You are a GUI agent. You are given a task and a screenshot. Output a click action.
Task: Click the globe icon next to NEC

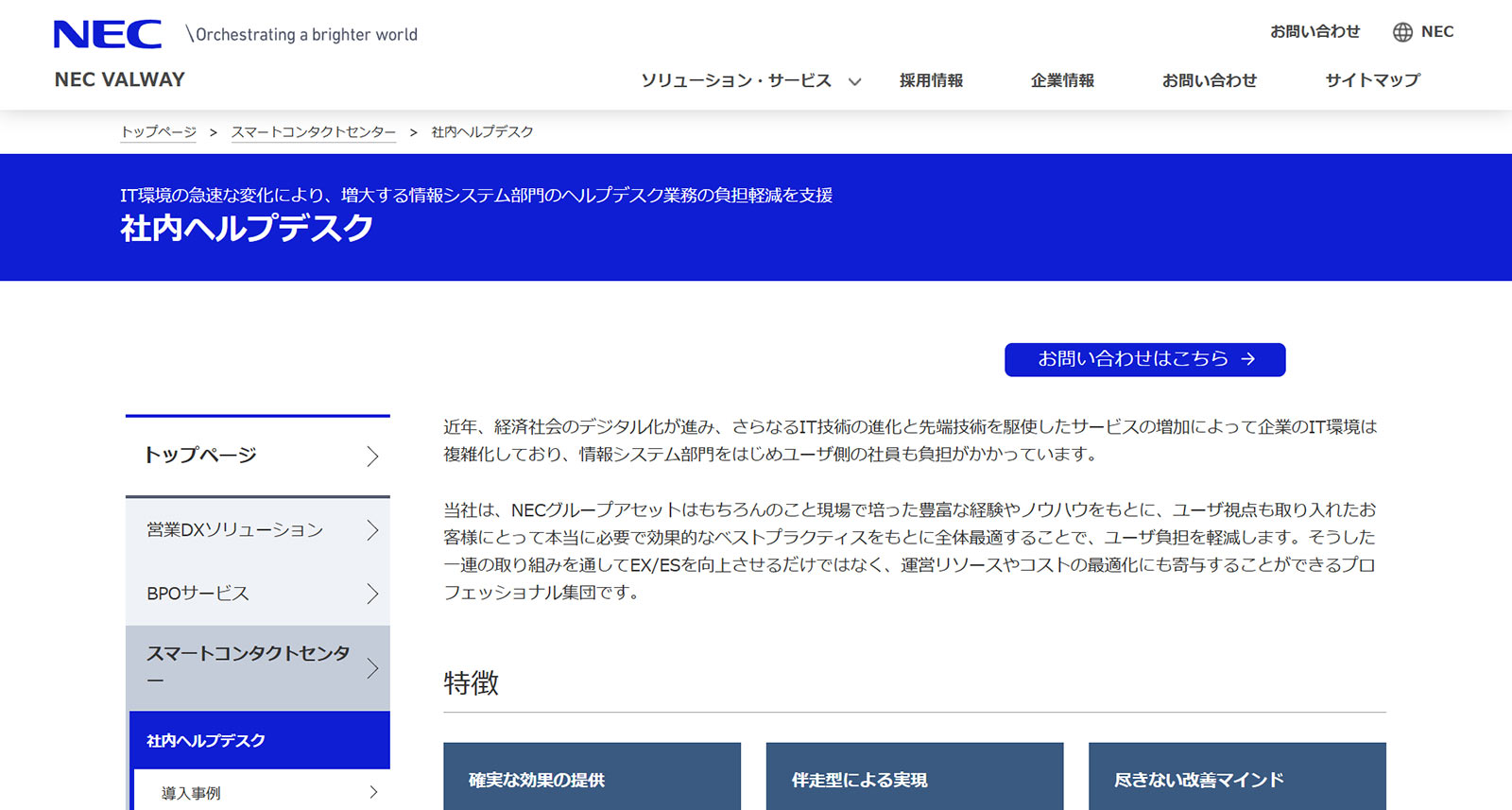point(1402,32)
